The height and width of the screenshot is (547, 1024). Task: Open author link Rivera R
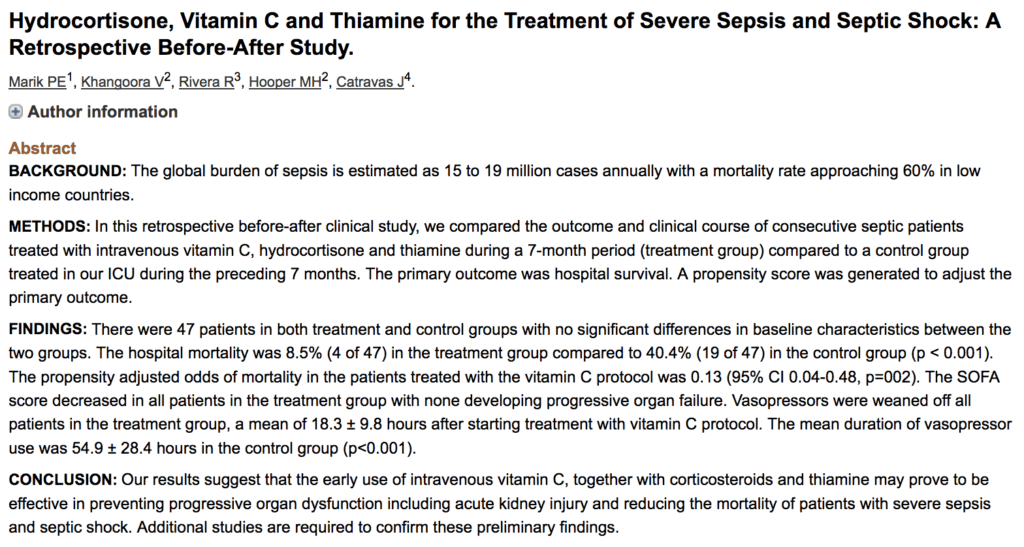[x=206, y=82]
